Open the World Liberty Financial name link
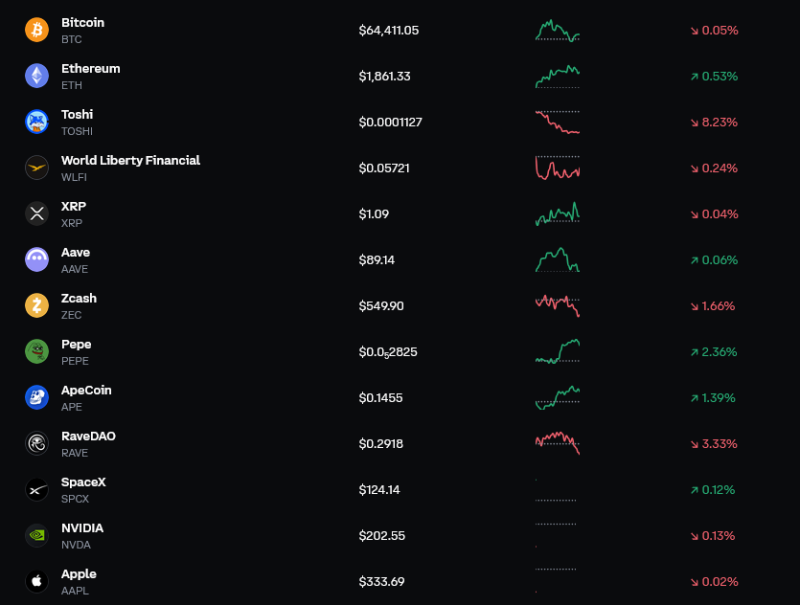800x605 pixels. click(131, 161)
